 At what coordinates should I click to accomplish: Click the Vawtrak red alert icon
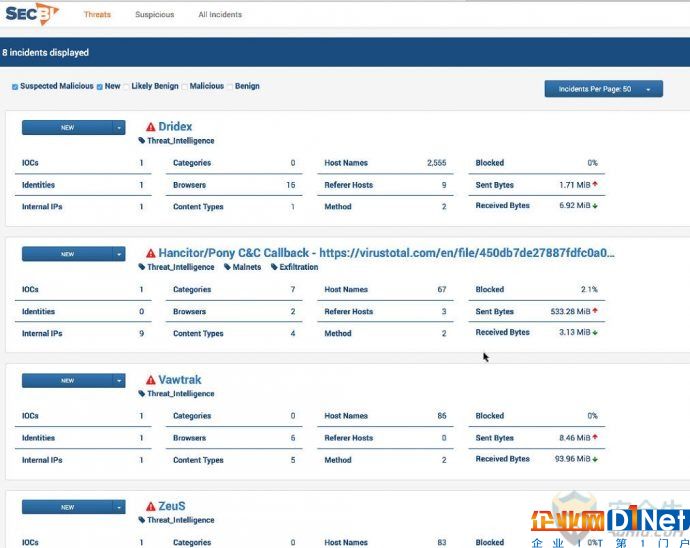click(150, 380)
